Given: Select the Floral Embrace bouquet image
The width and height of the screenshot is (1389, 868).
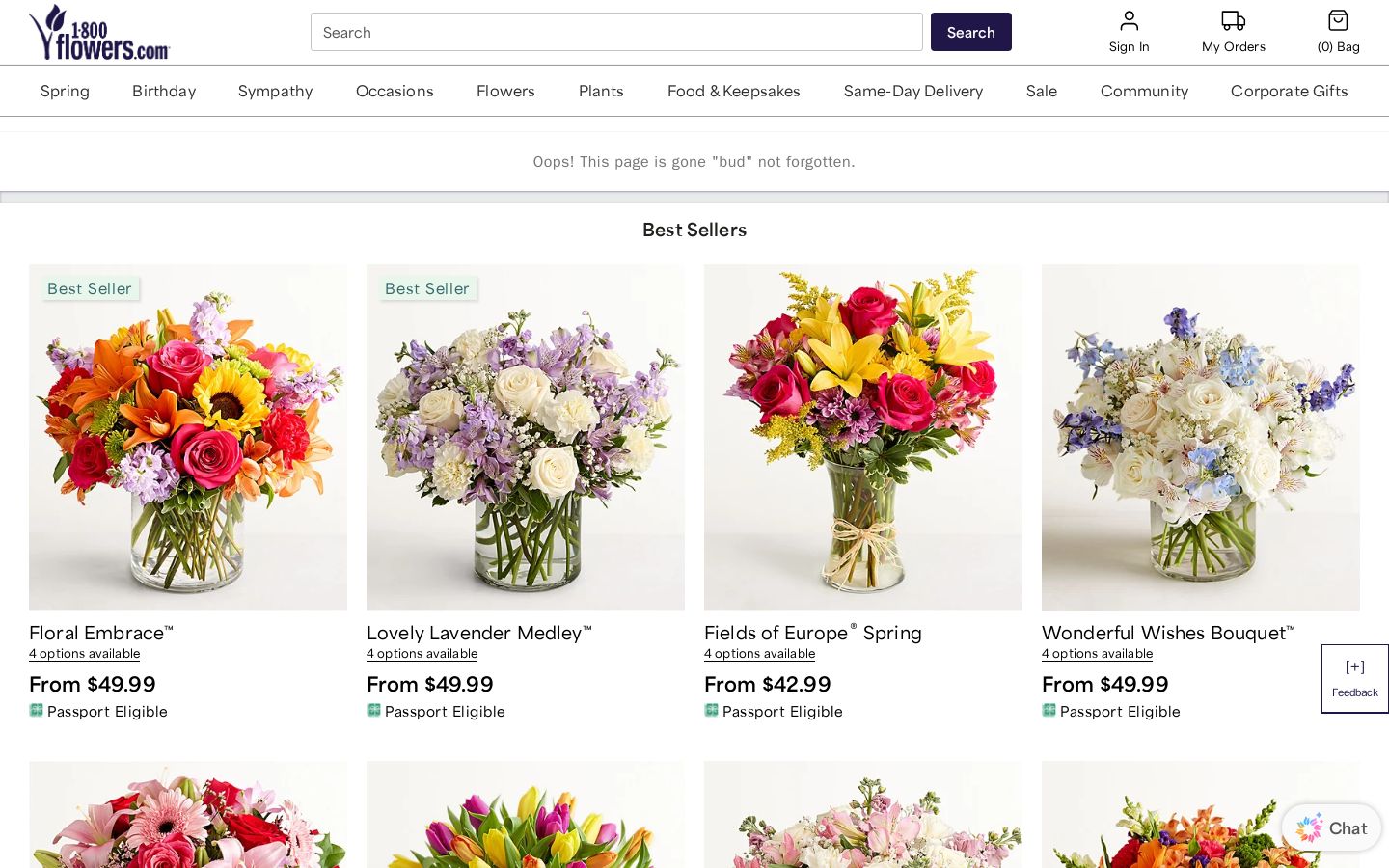Looking at the screenshot, I should pos(188,438).
